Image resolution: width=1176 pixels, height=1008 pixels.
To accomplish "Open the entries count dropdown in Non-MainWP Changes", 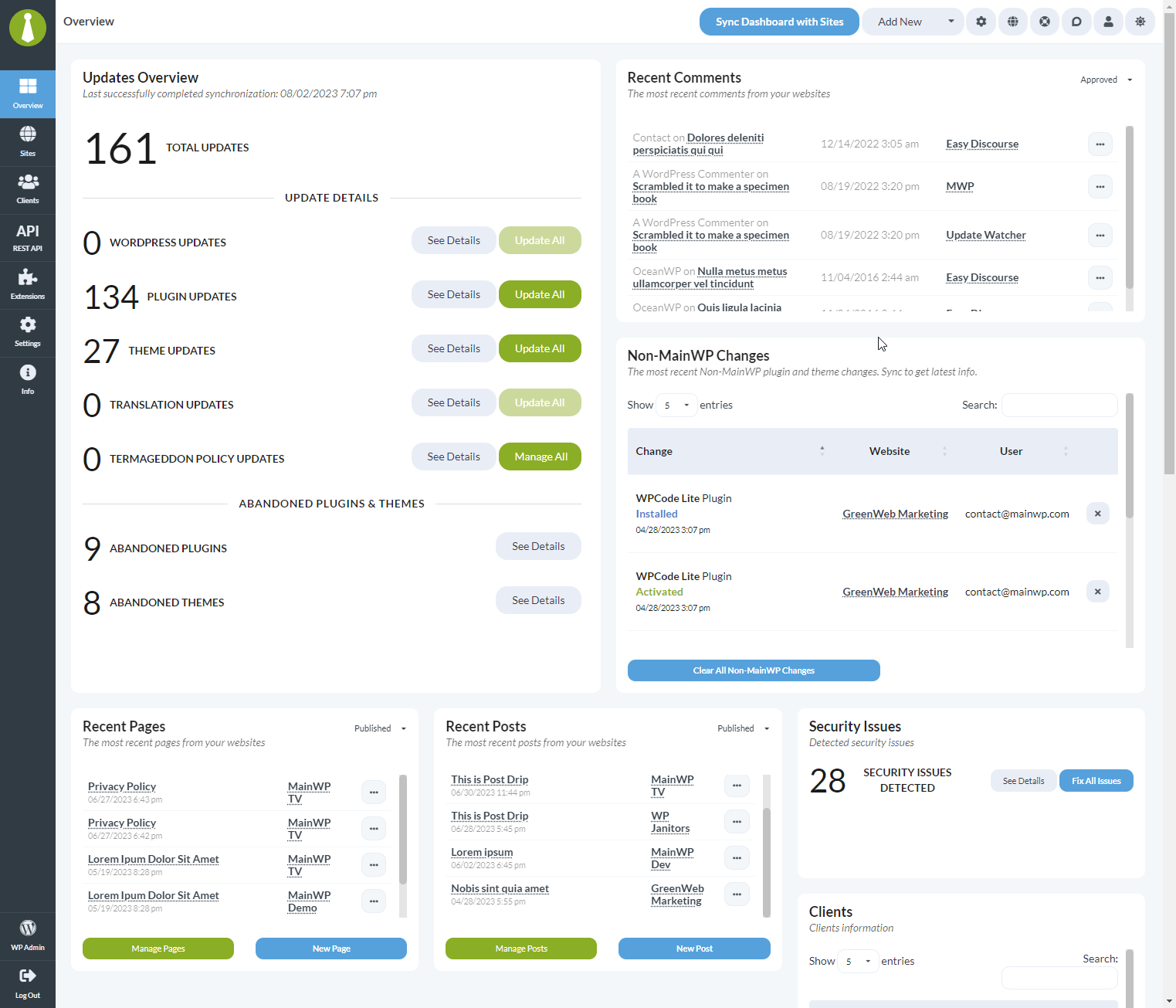I will [676, 405].
